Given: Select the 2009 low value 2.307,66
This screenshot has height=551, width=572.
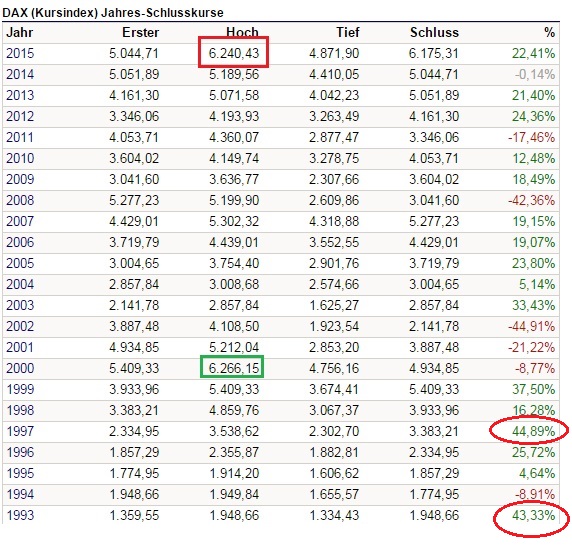Looking at the screenshot, I should tap(334, 179).
